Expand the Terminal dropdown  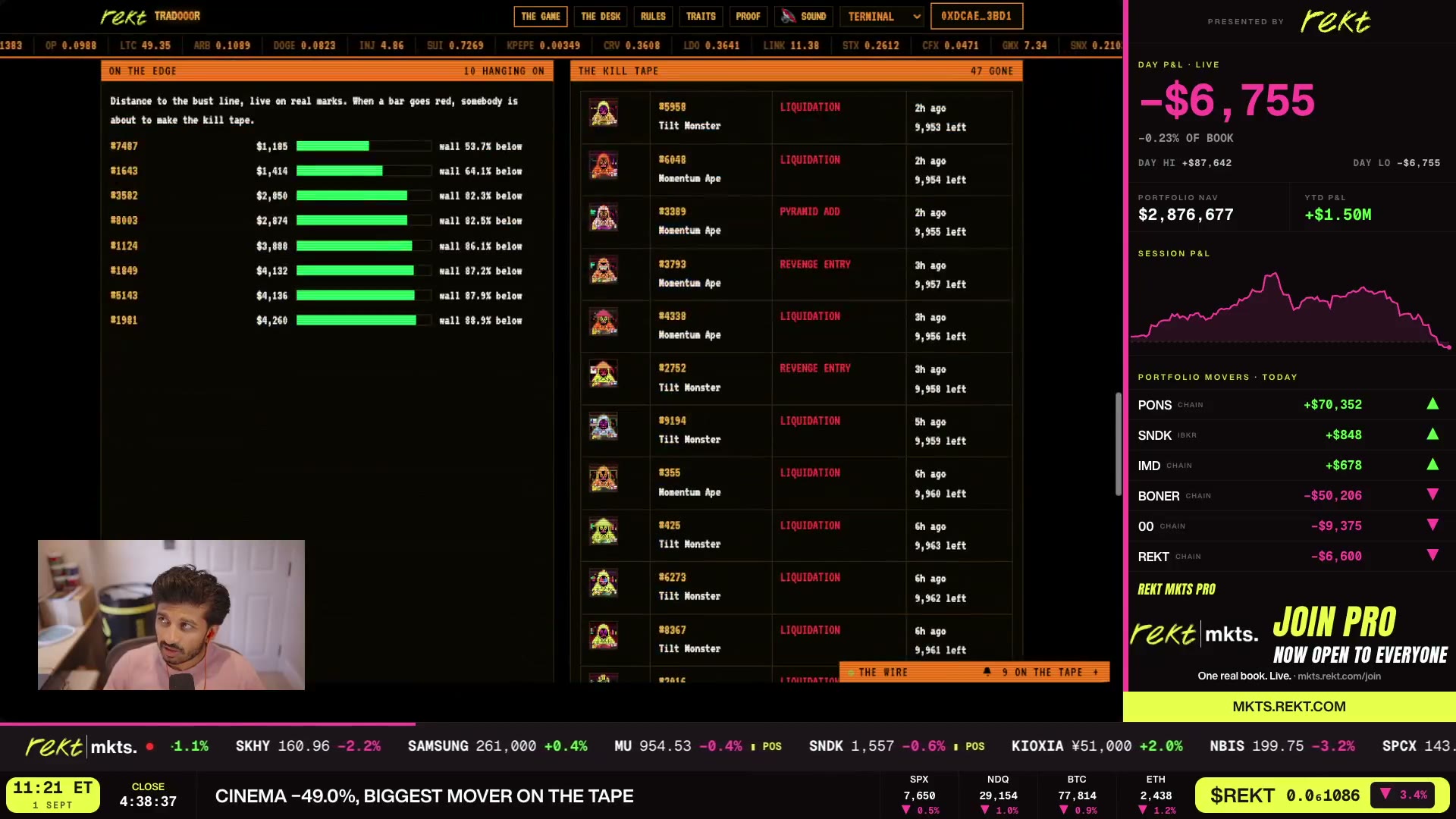click(882, 16)
